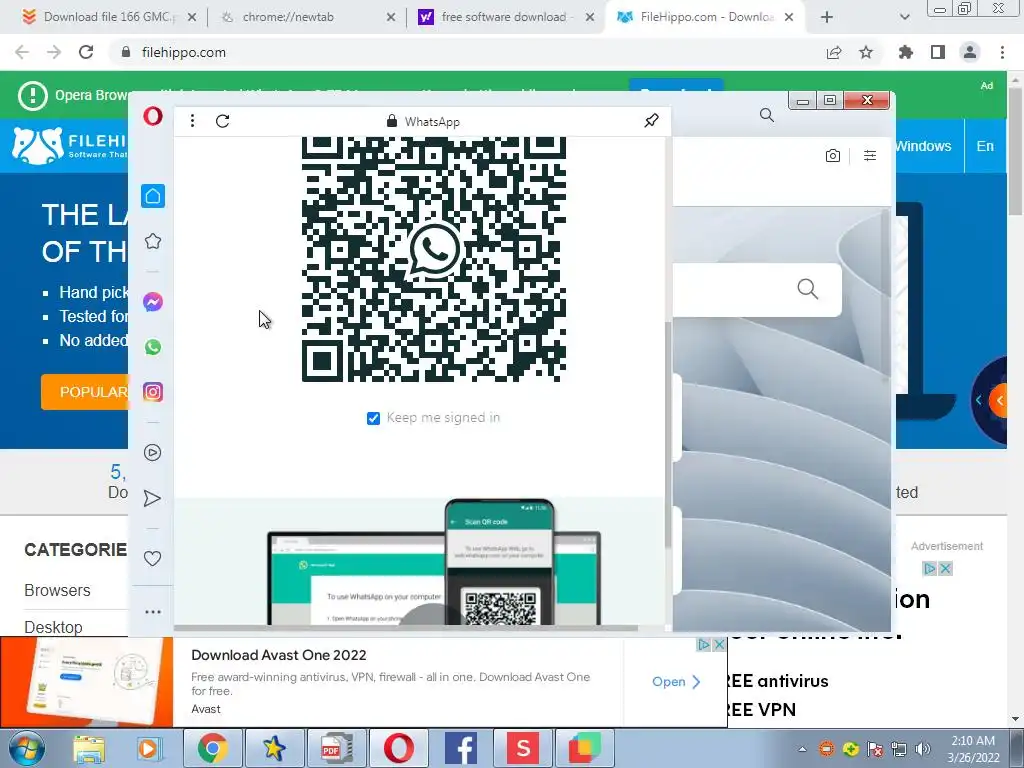Image resolution: width=1024 pixels, height=768 pixels.
Task: Click FileHippo logo on the page
Action: click(x=69, y=145)
